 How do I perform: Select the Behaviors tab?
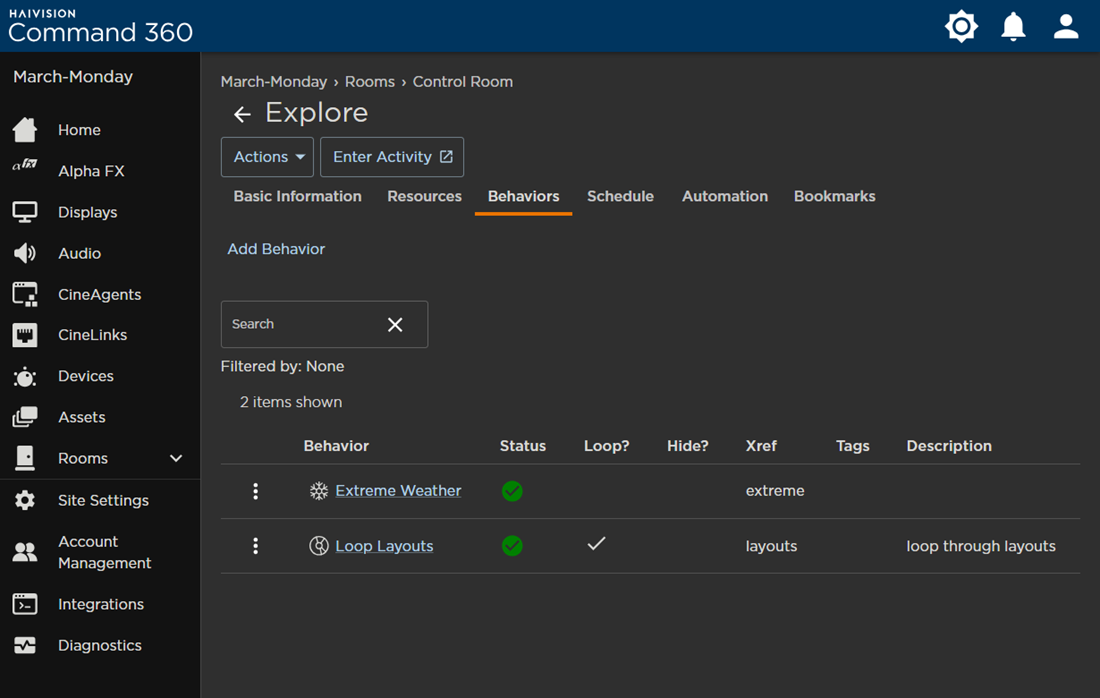[523, 196]
